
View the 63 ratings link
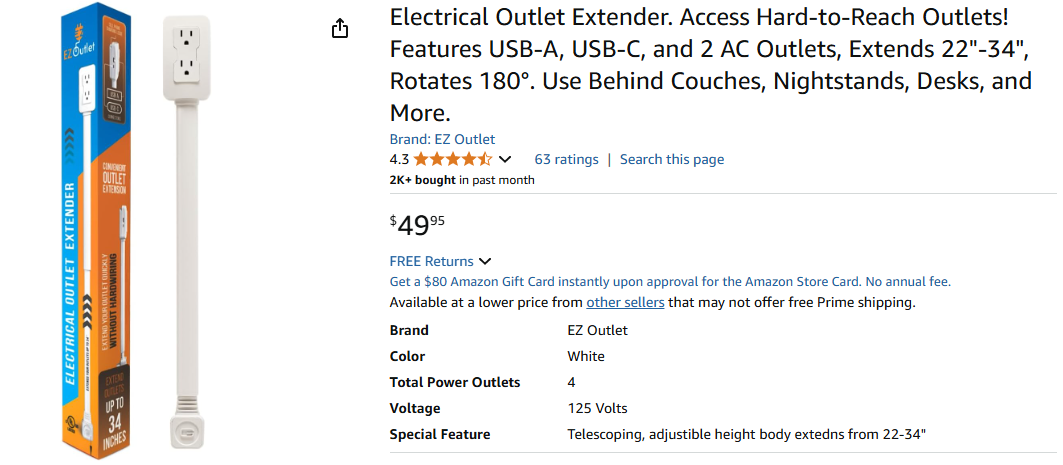click(567, 159)
